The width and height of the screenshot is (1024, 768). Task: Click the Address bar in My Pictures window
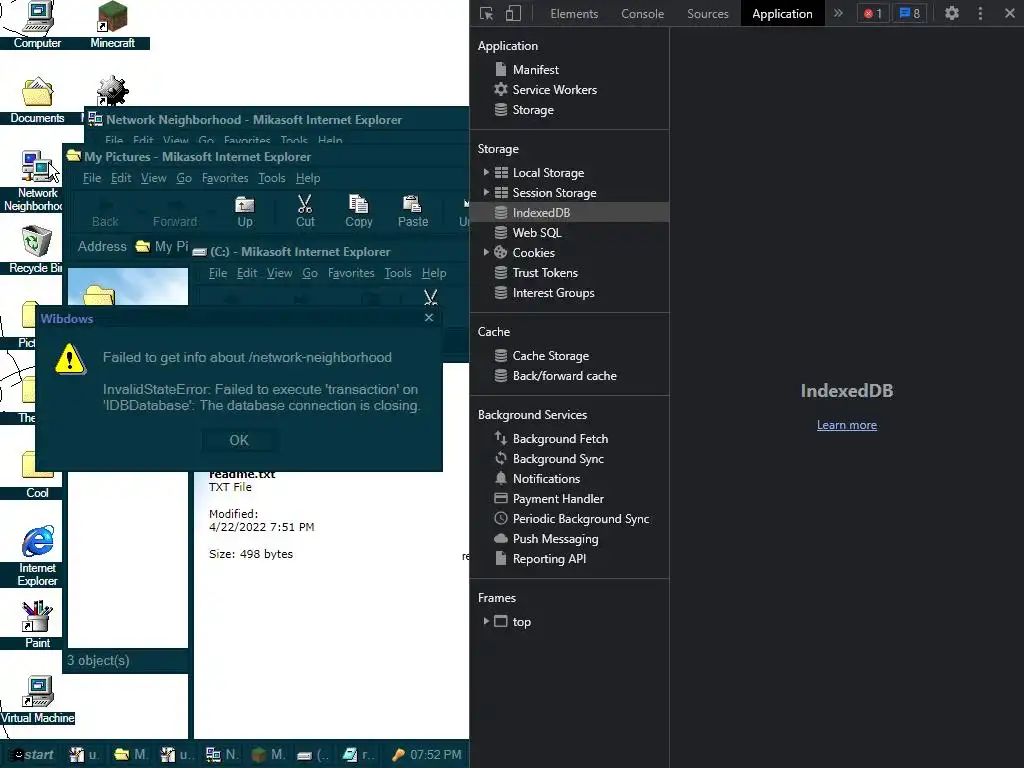161,246
